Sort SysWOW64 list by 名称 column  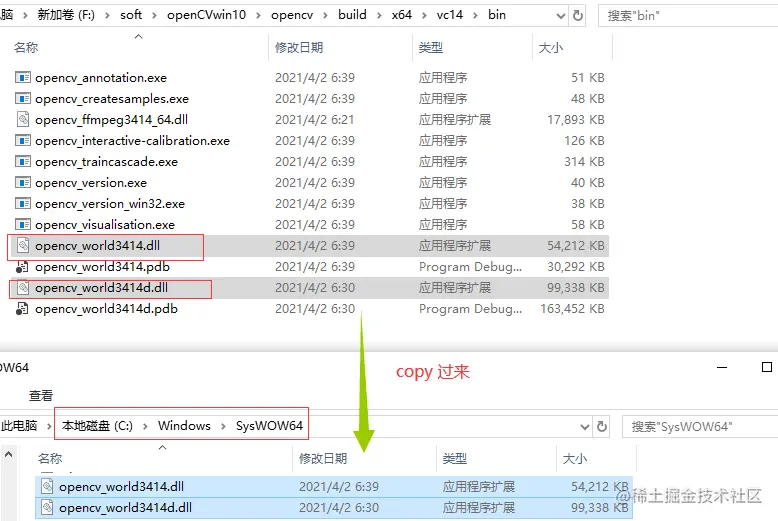coord(50,458)
